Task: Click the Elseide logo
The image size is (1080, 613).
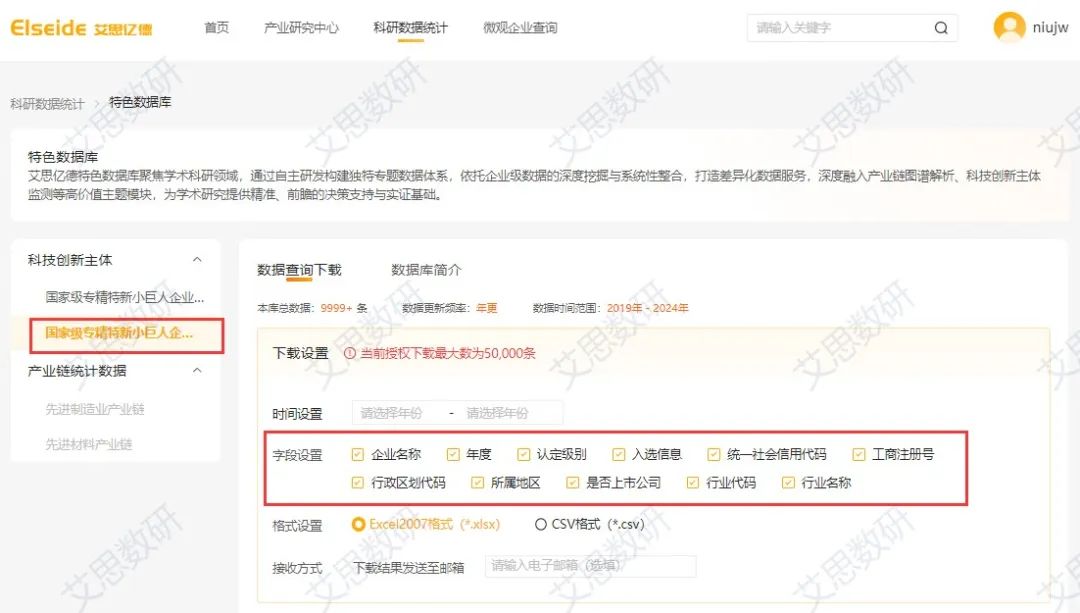Action: (81, 28)
